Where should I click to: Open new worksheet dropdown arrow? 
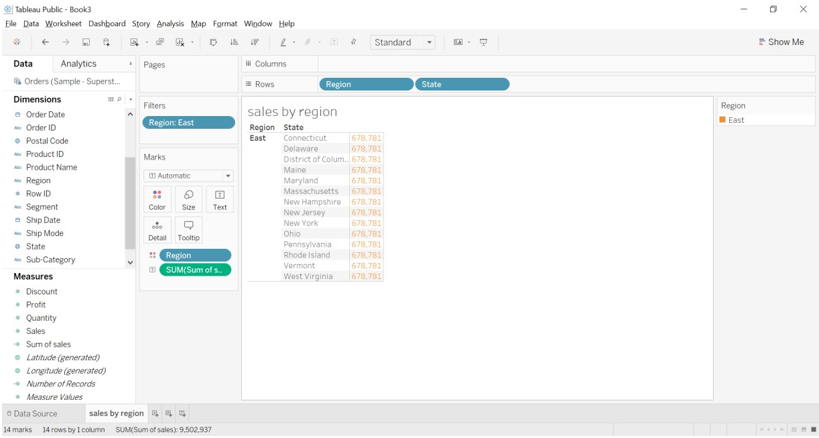pos(146,43)
